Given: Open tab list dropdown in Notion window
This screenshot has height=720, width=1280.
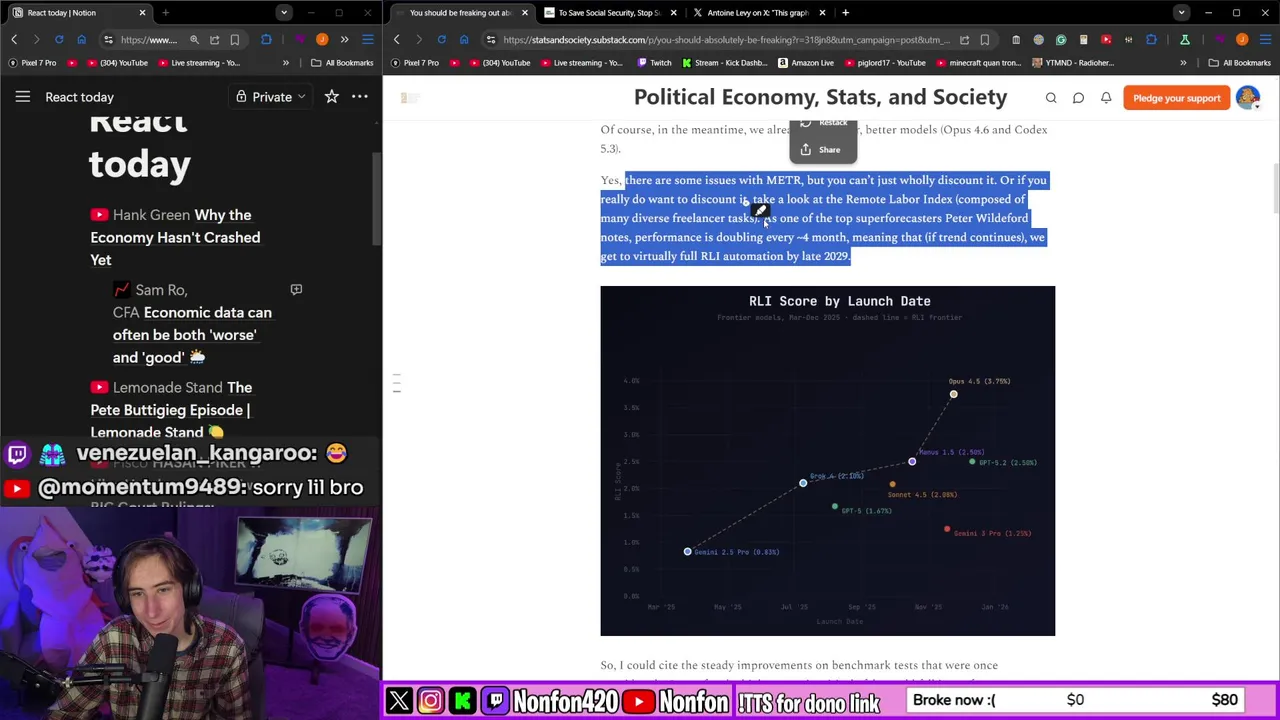Looking at the screenshot, I should tap(284, 13).
